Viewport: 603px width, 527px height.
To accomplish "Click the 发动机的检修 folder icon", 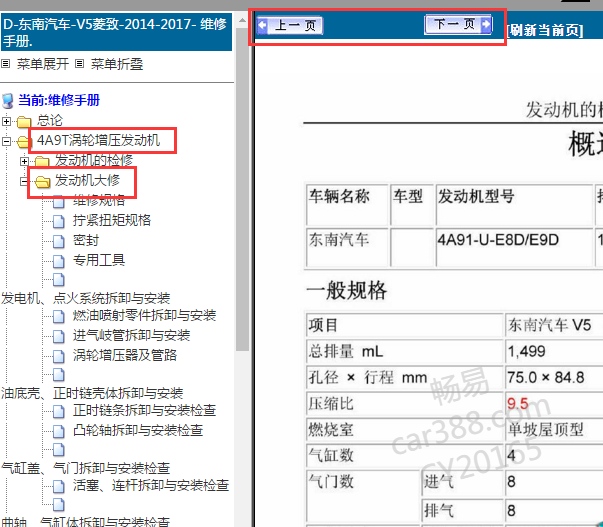I will pyautogui.click(x=42, y=162).
